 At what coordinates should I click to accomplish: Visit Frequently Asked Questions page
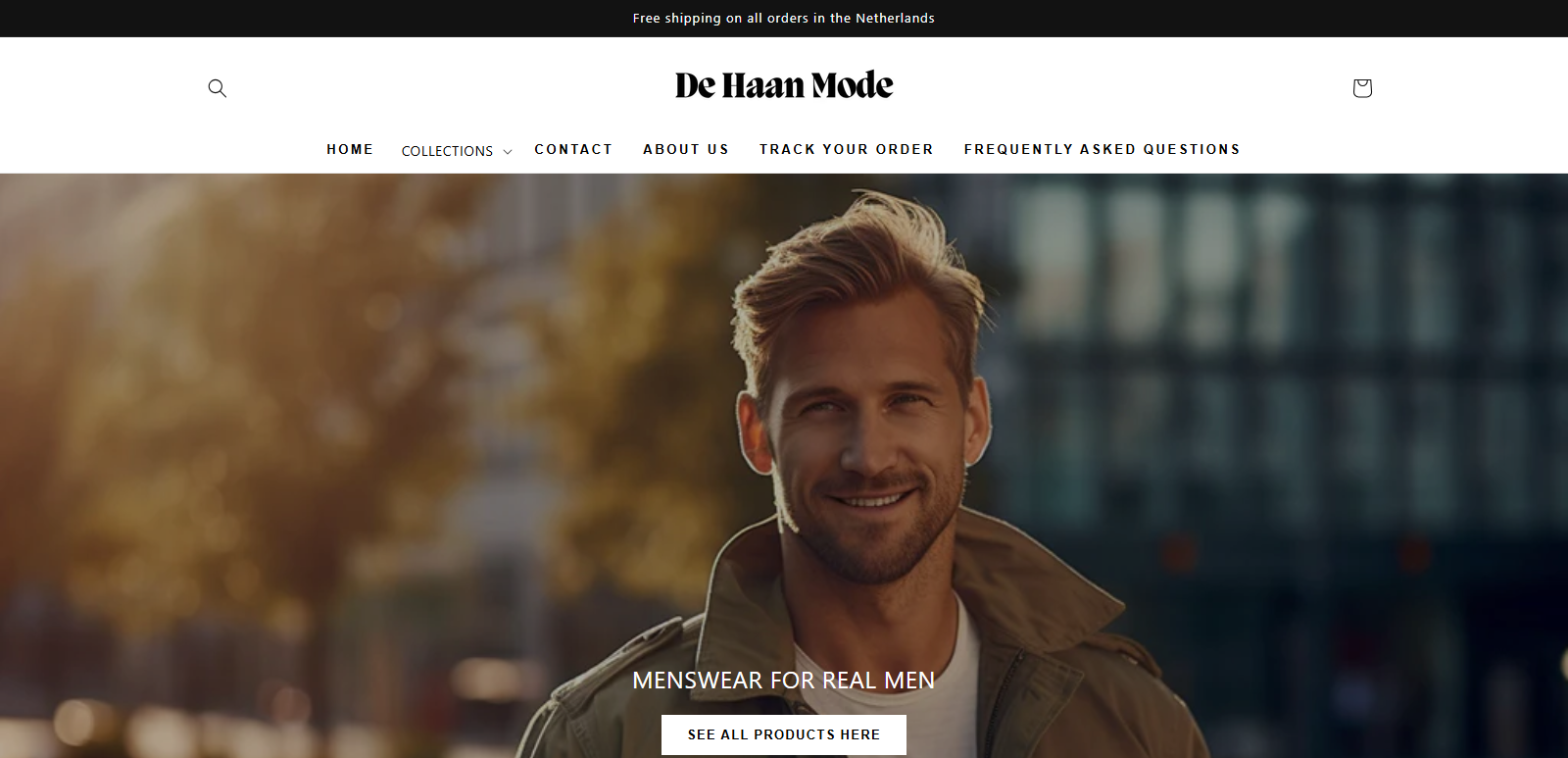pyautogui.click(x=1102, y=149)
